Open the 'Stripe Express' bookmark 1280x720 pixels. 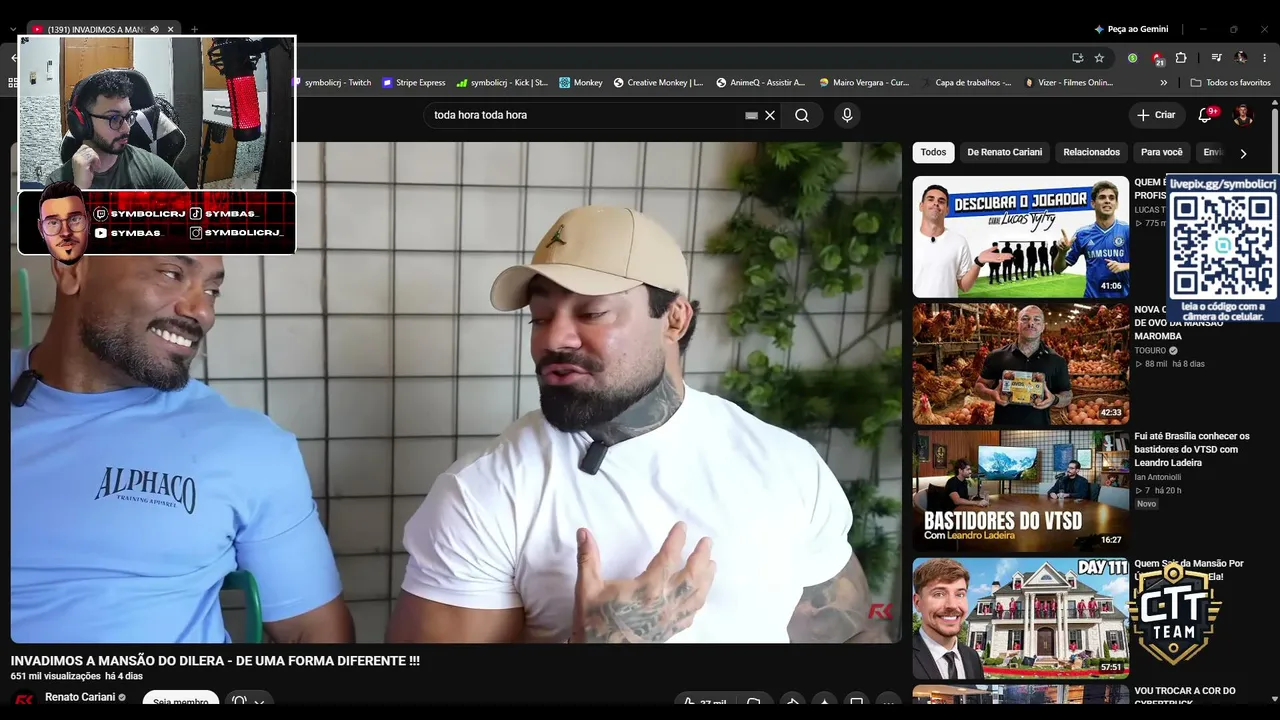pyautogui.click(x=414, y=83)
